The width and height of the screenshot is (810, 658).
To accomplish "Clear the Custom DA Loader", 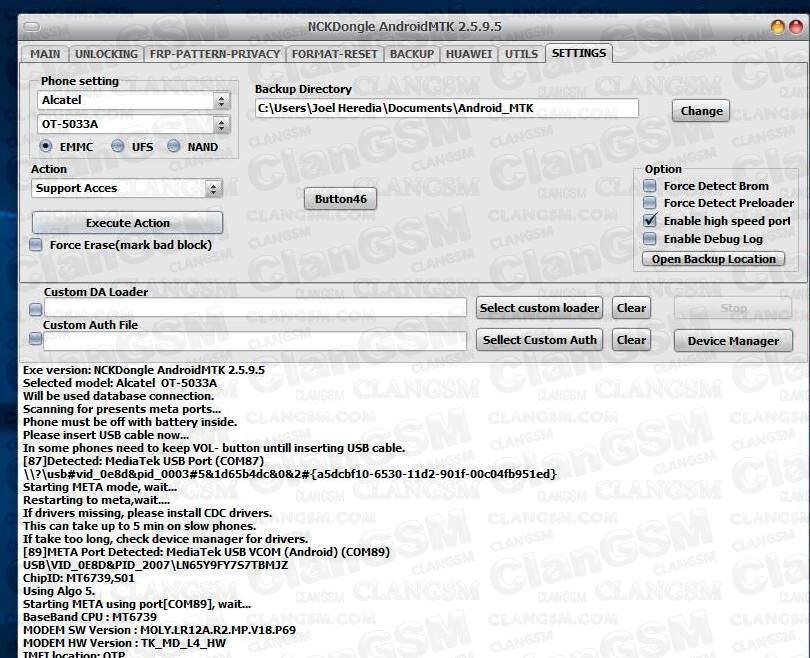I will point(631,308).
